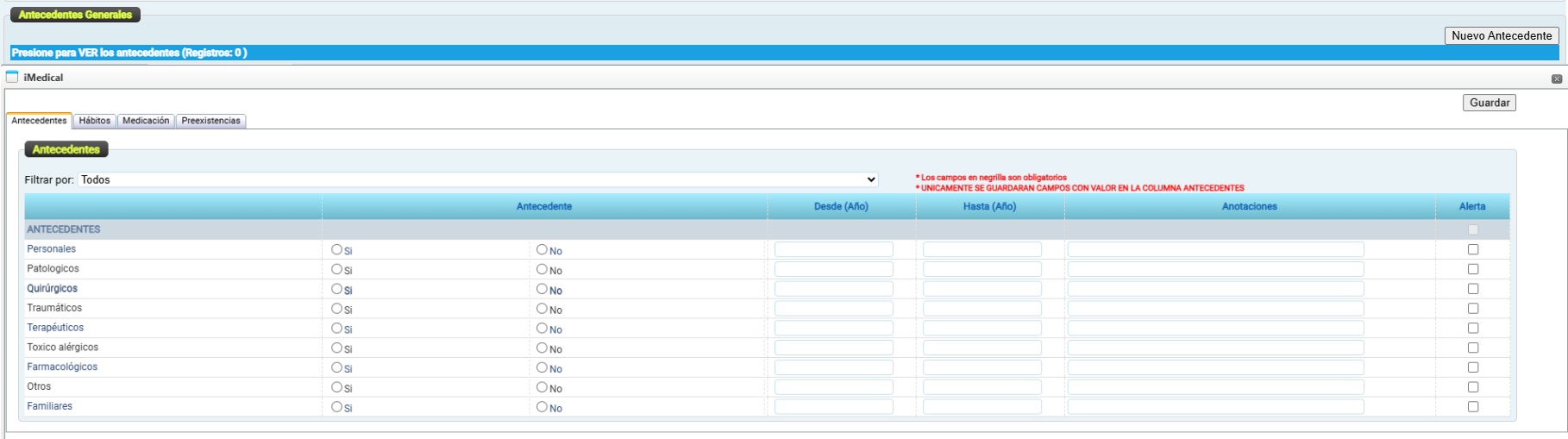1568x439 pixels.
Task: Mark No for Toxico alérgicos
Action: pos(542,348)
